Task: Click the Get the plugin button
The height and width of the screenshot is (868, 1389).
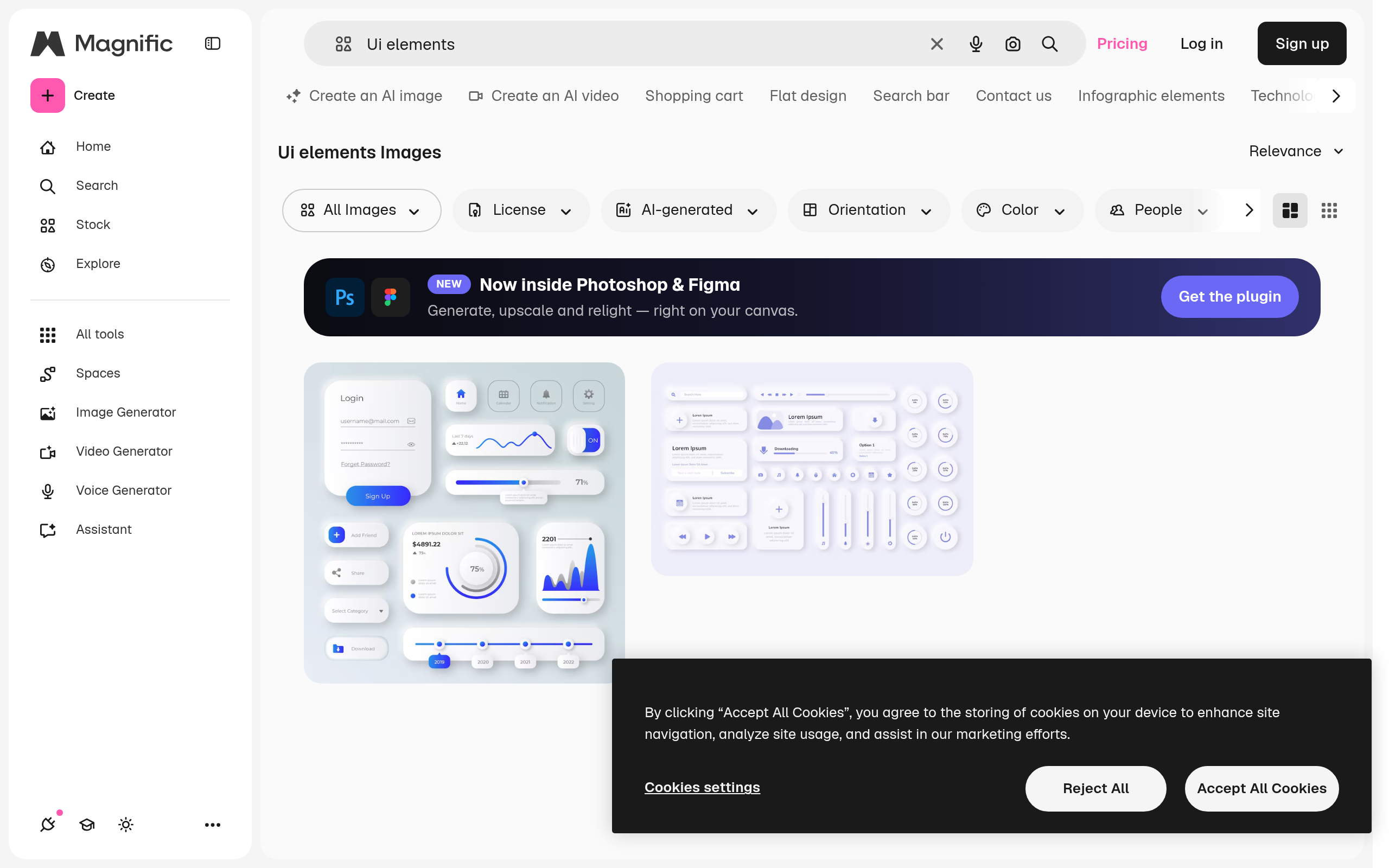Action: pos(1229,296)
